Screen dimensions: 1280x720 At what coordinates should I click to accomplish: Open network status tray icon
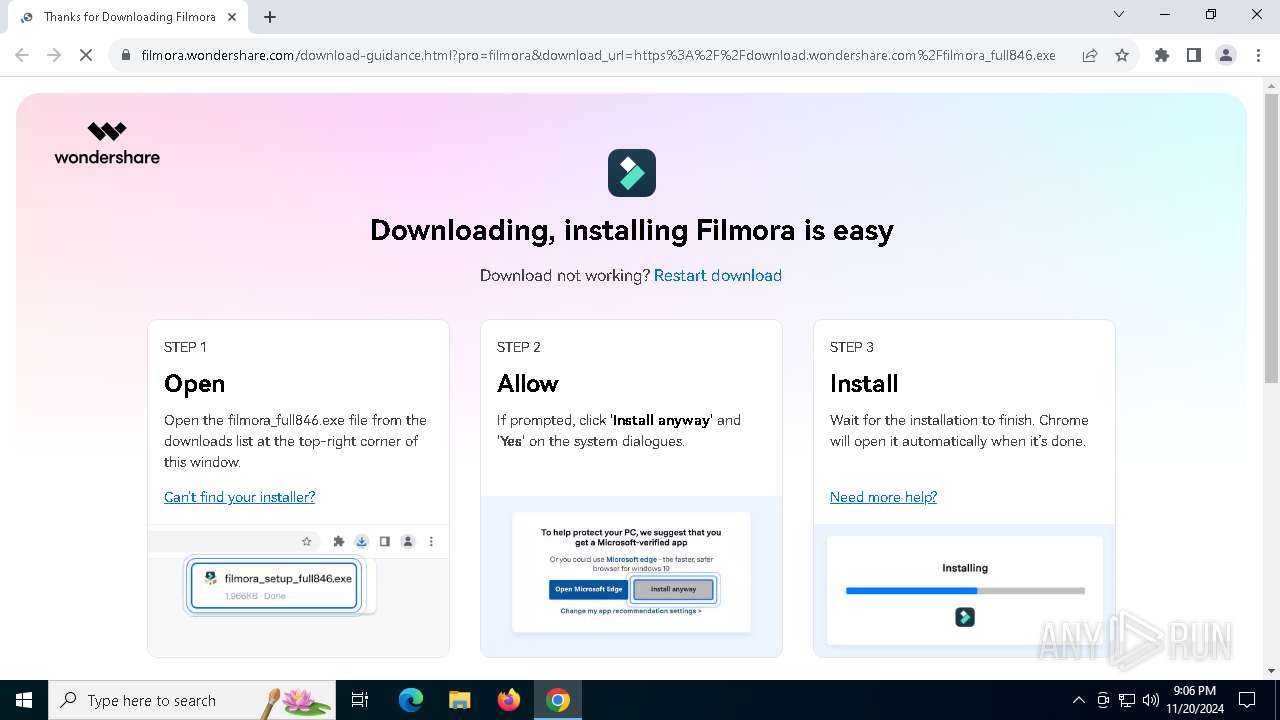[1127, 700]
